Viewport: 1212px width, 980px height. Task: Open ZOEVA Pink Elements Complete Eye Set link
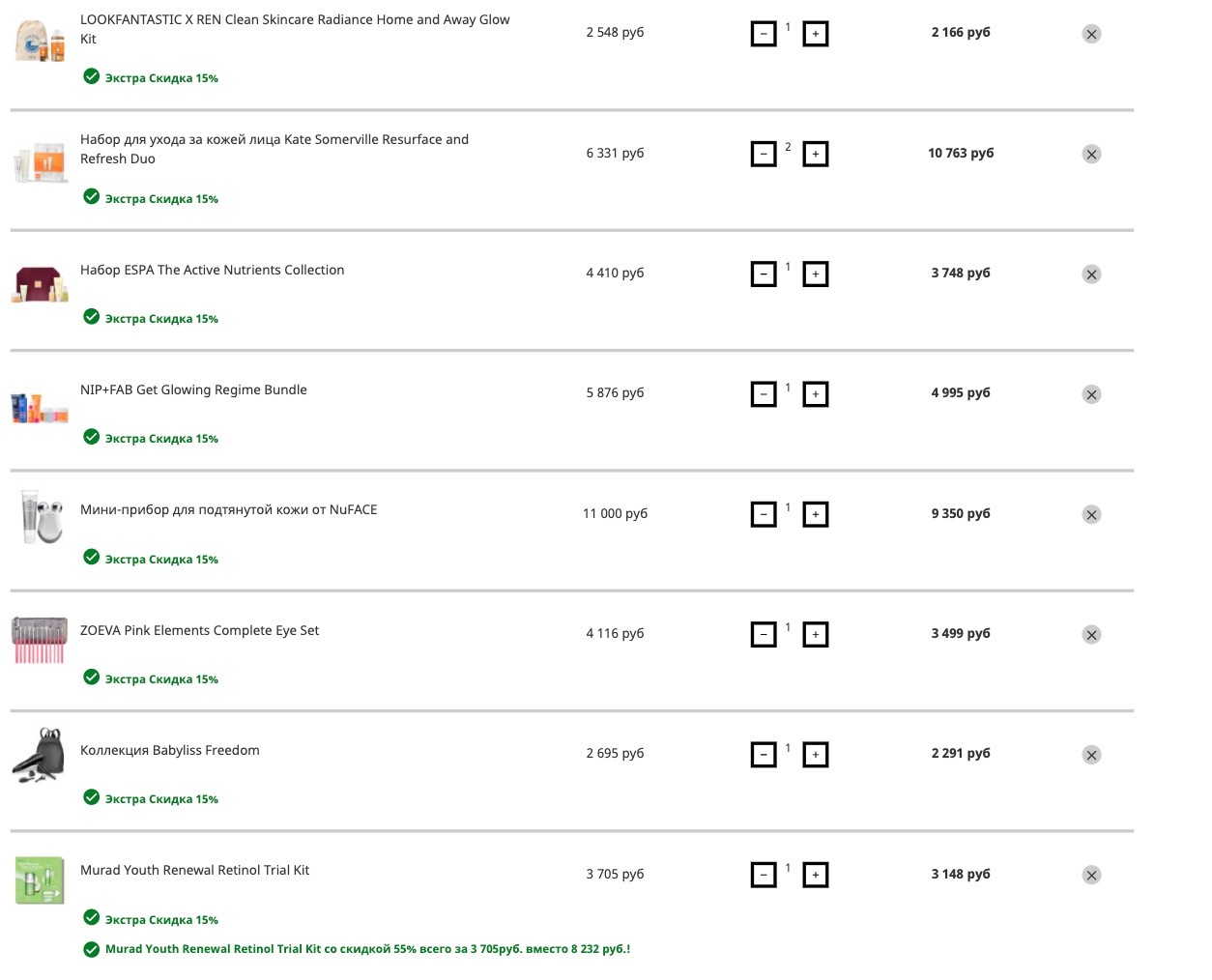[199, 630]
